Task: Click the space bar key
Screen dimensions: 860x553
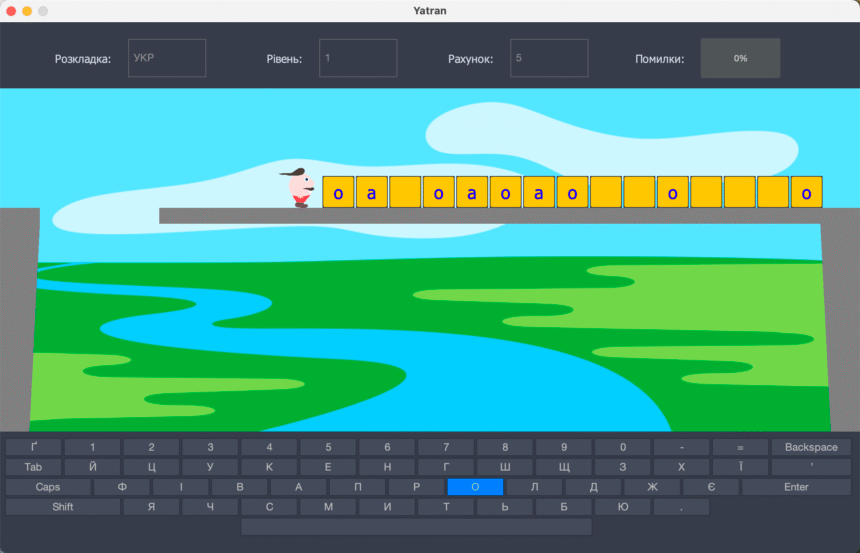Action: click(416, 527)
